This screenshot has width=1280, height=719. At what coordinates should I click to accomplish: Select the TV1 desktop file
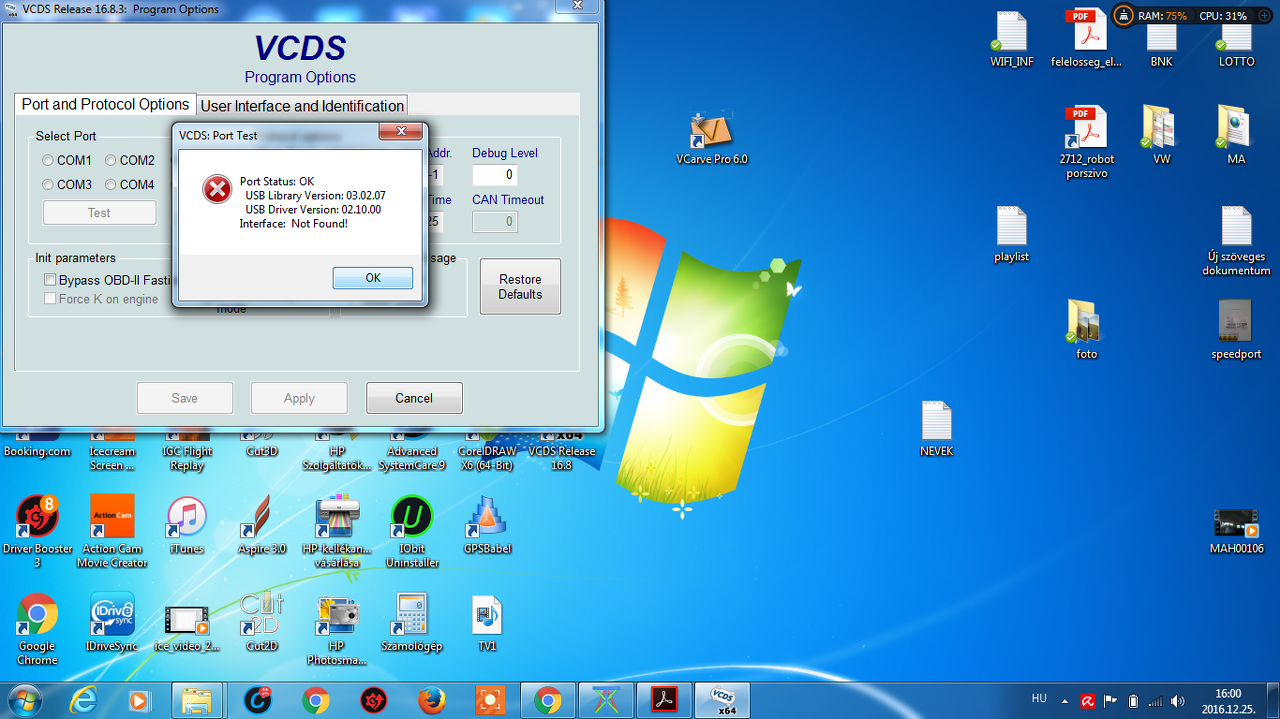point(486,622)
